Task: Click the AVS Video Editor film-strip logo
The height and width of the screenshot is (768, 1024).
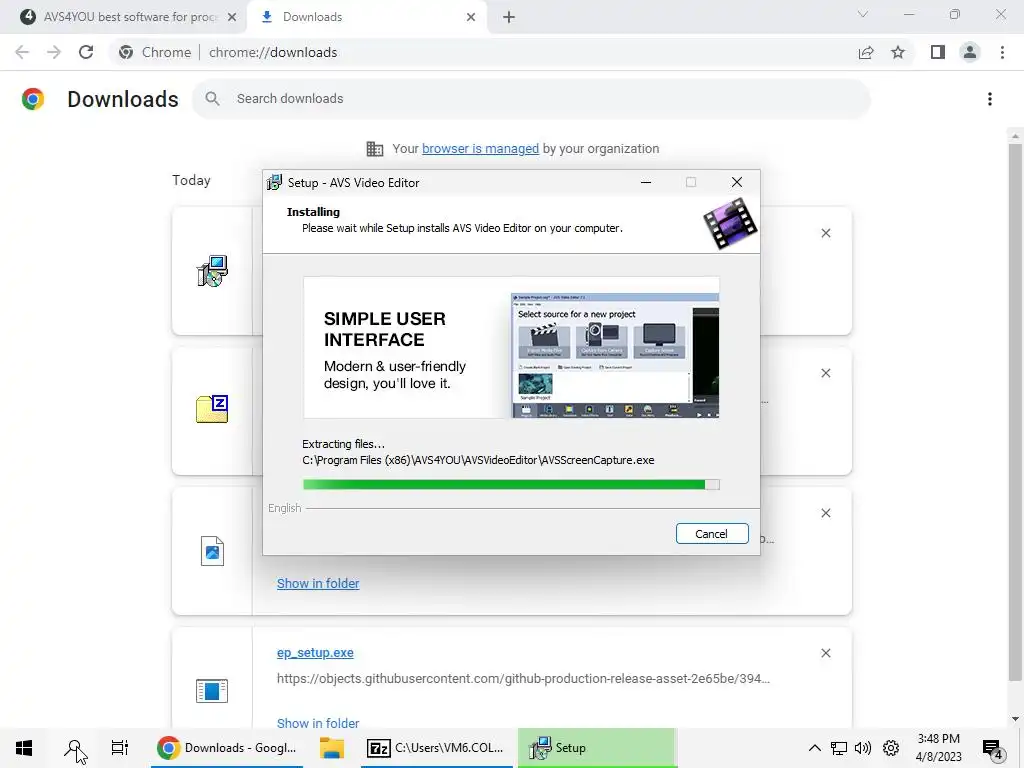Action: click(x=730, y=224)
